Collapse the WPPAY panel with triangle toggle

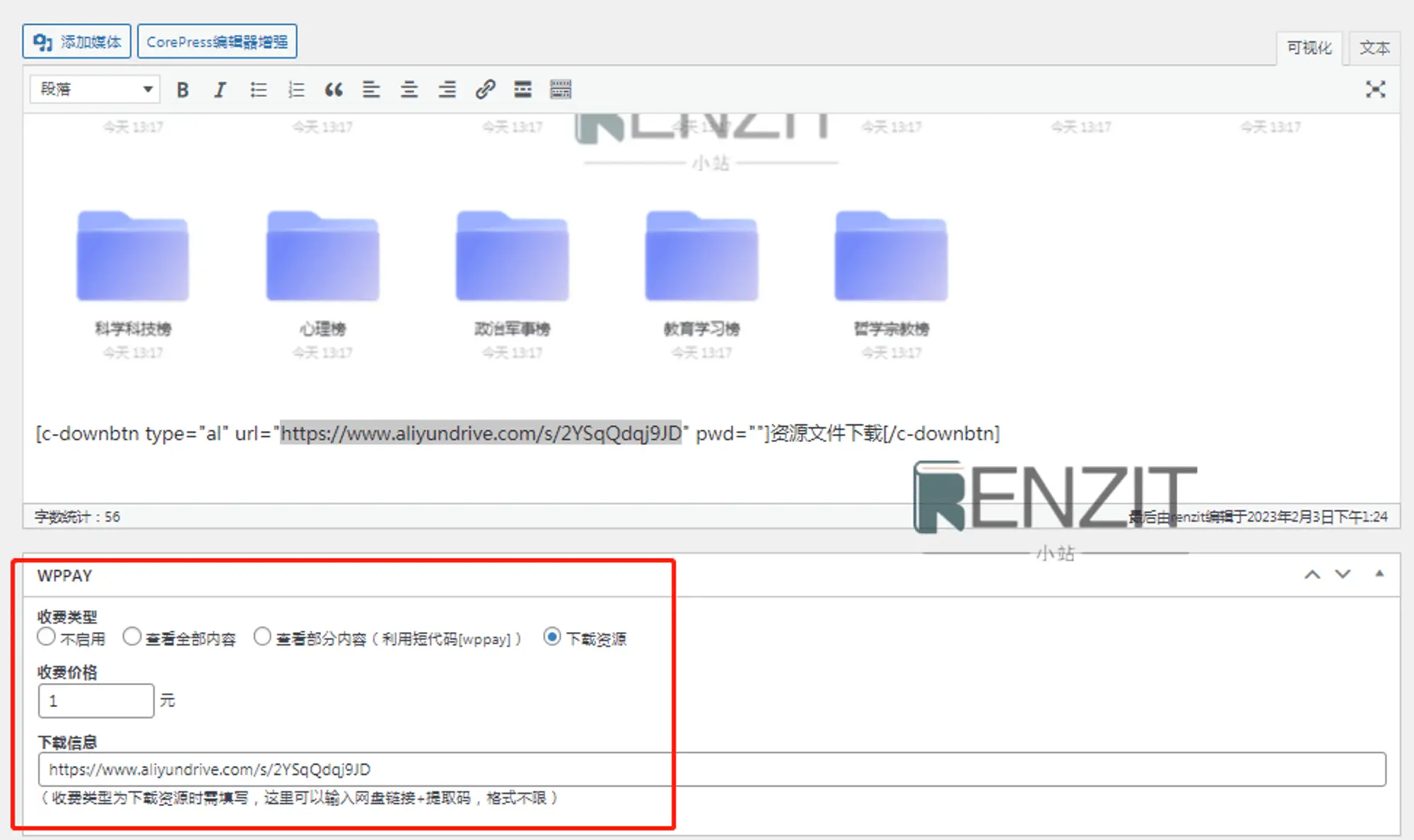1379,574
